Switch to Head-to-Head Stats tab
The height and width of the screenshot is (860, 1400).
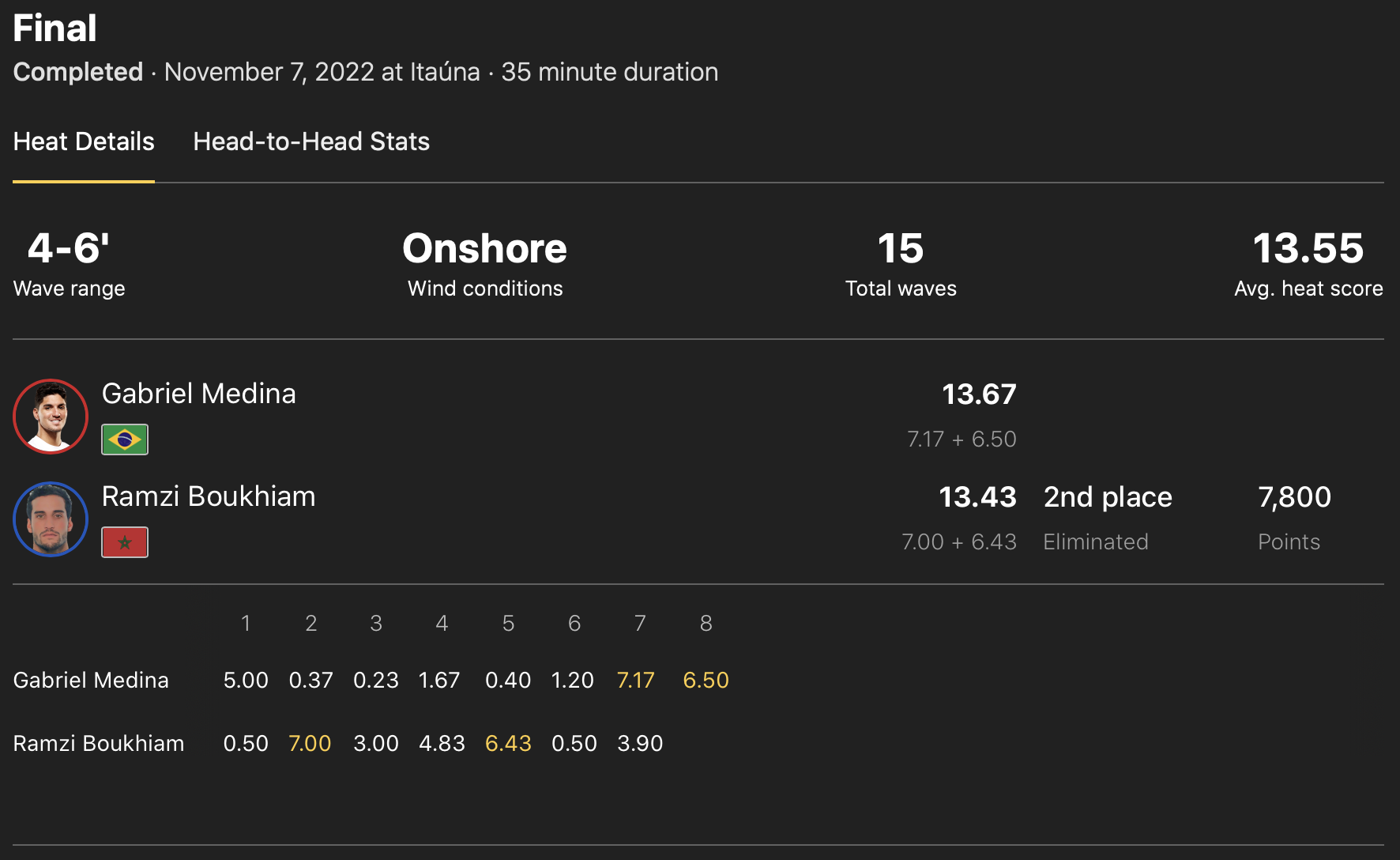coord(311,142)
